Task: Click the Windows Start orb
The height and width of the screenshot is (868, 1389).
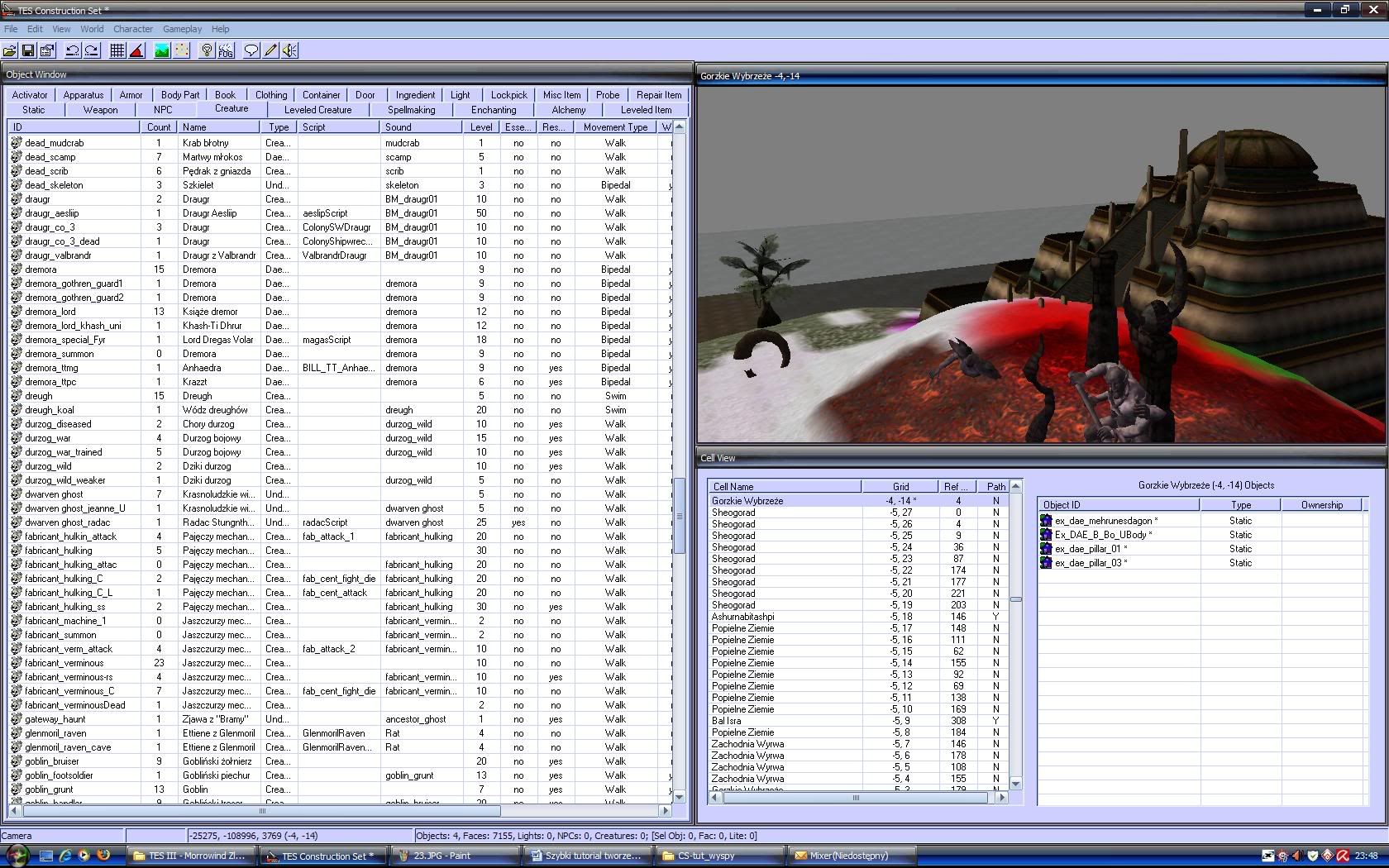Action: click(17, 856)
